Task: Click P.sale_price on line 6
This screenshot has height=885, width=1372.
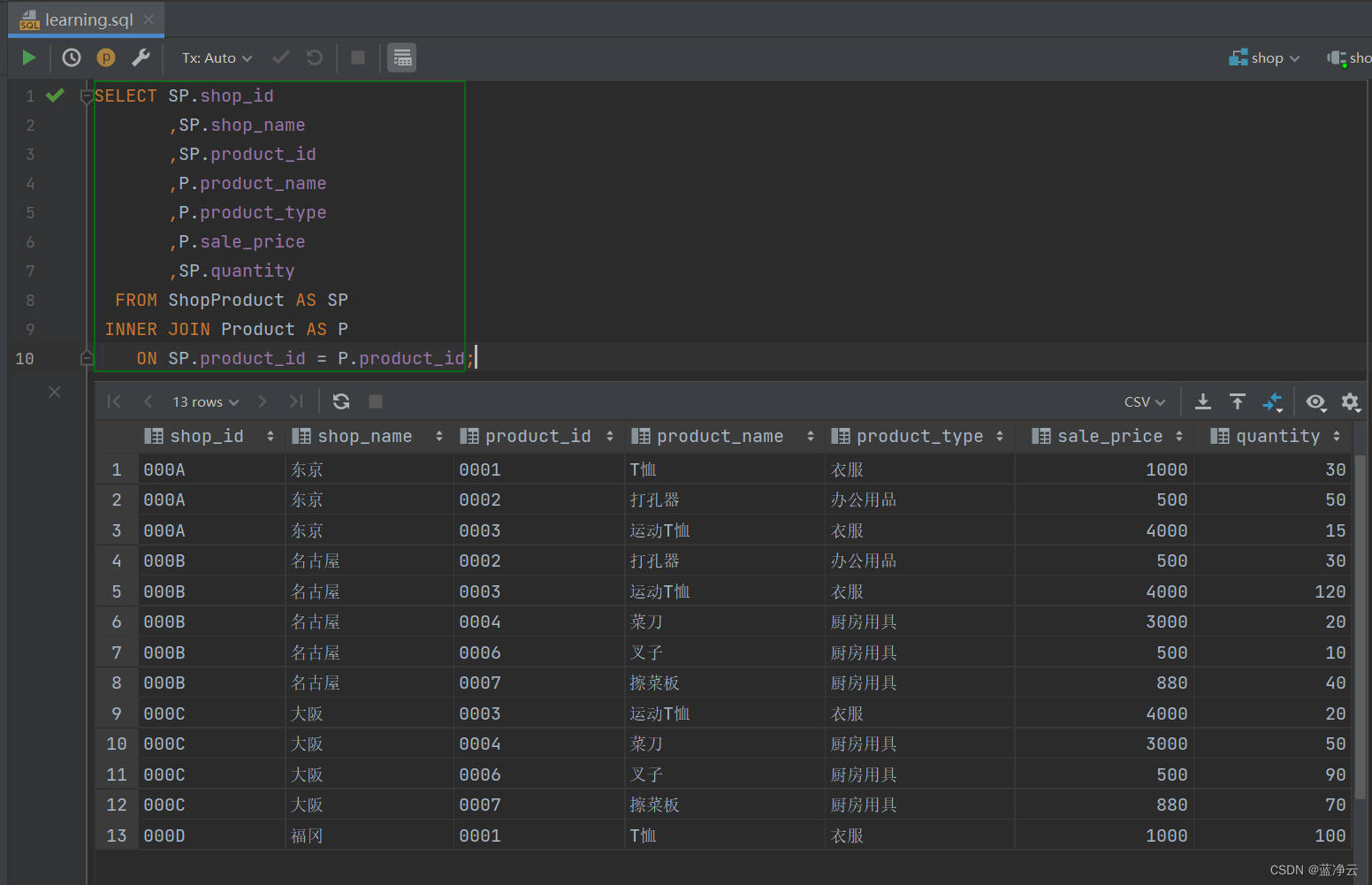Action: click(242, 241)
